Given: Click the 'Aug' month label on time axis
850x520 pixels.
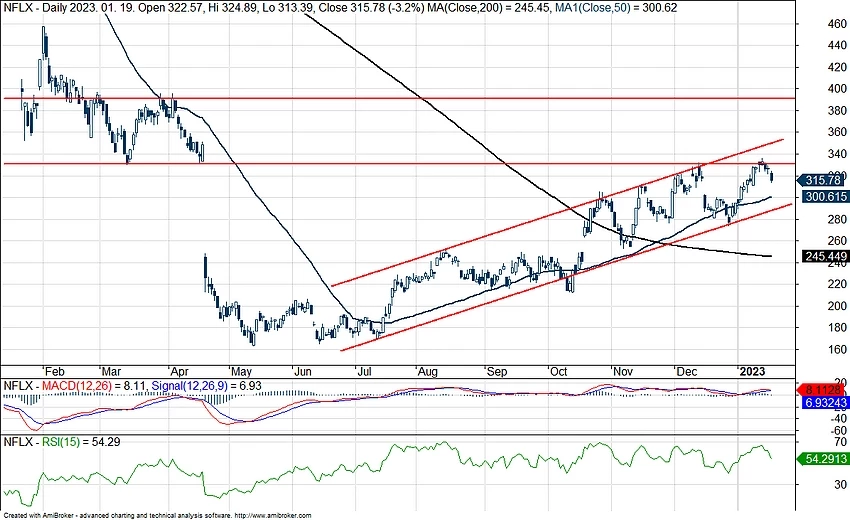Looking at the screenshot, I should [x=427, y=372].
